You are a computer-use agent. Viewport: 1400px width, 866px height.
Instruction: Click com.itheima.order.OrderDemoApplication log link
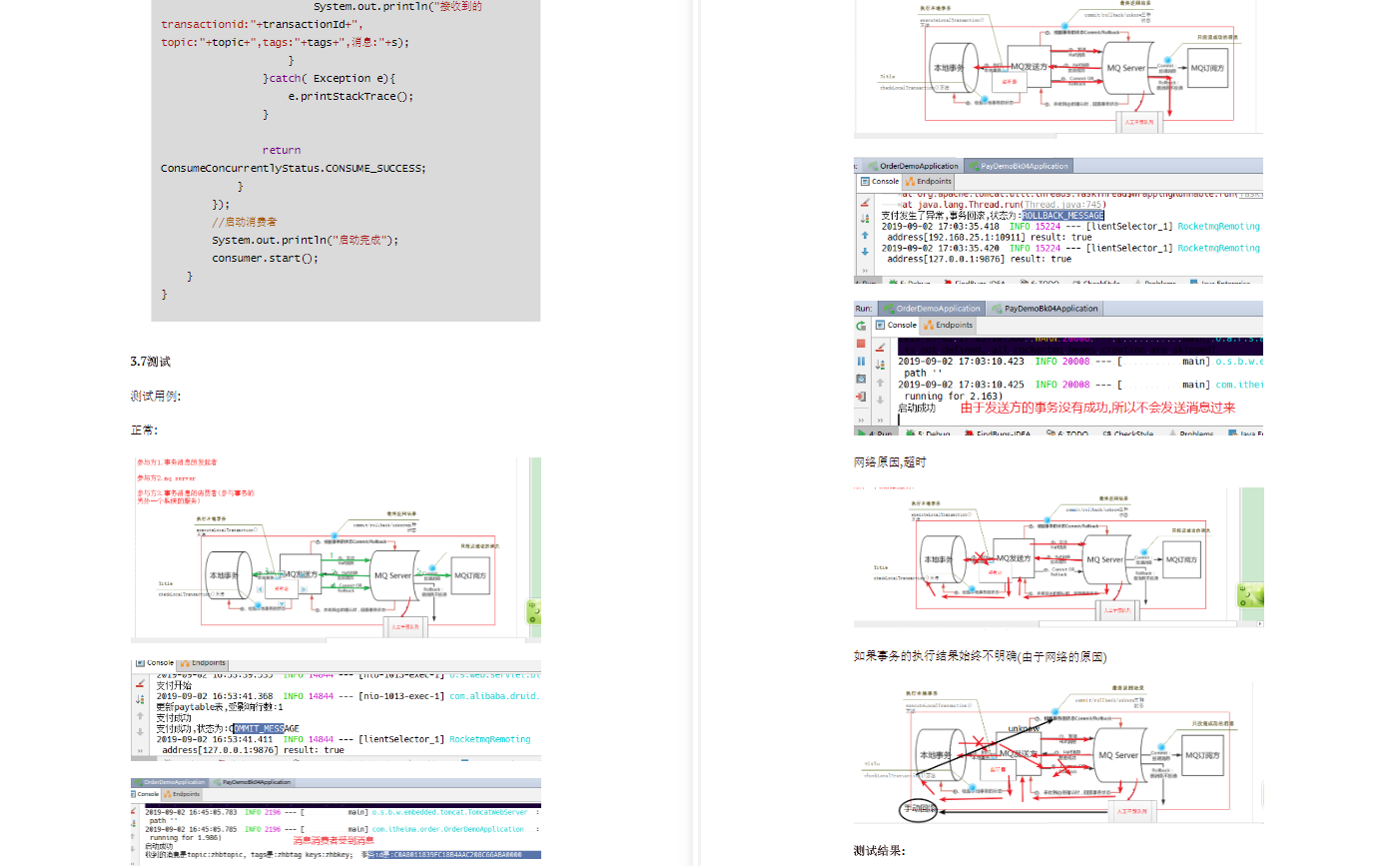pyautogui.click(x=448, y=829)
